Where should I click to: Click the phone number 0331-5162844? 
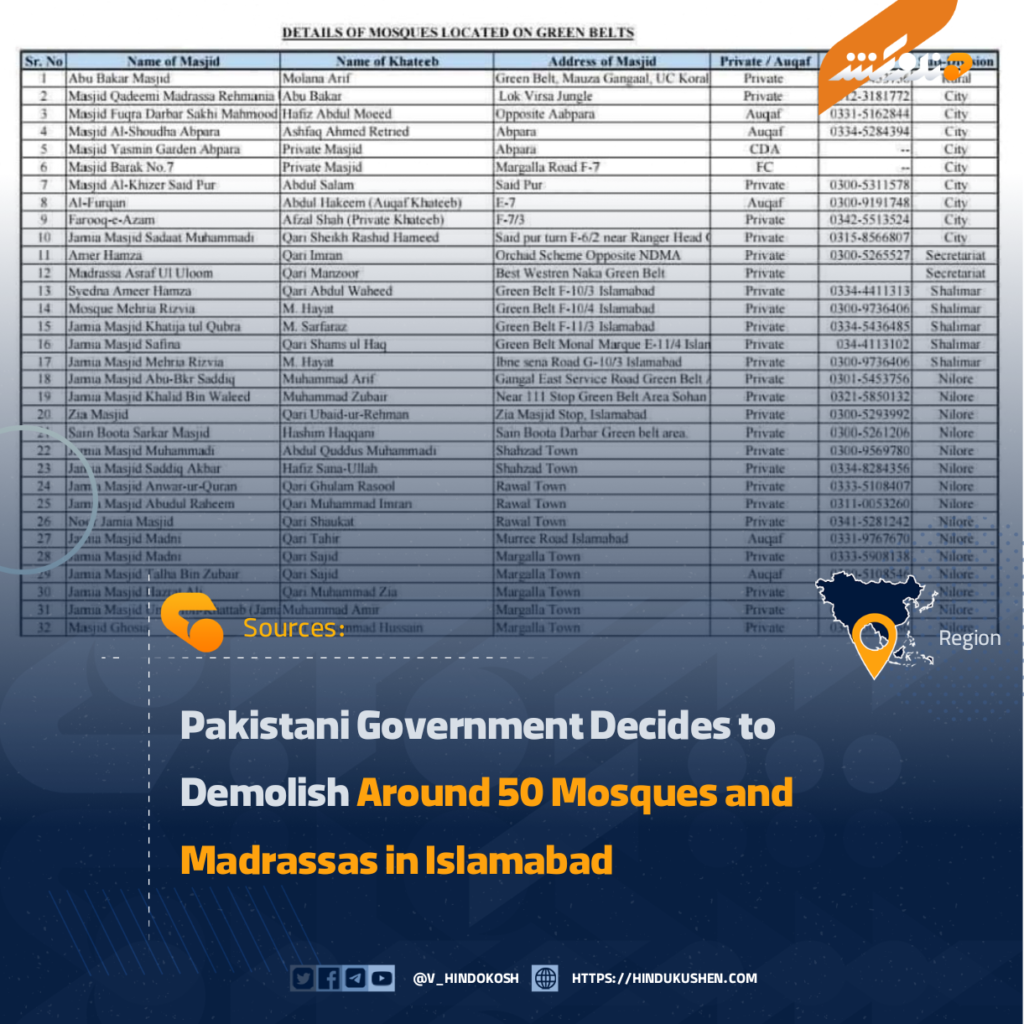870,114
